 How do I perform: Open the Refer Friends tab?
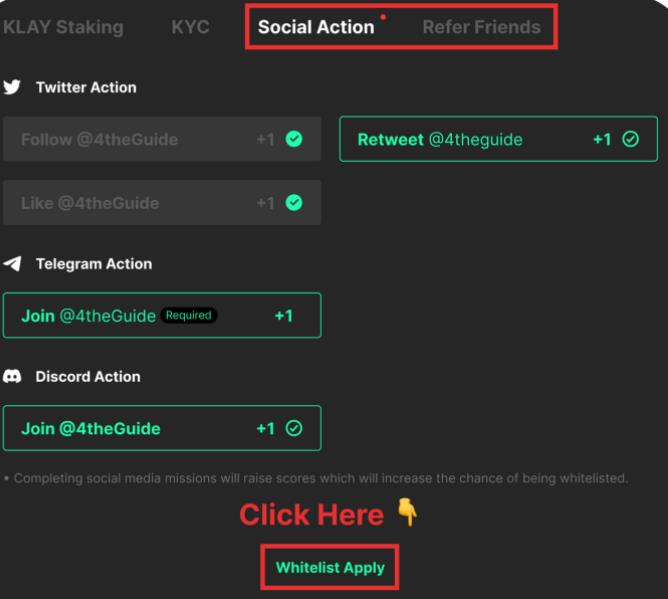click(x=481, y=28)
